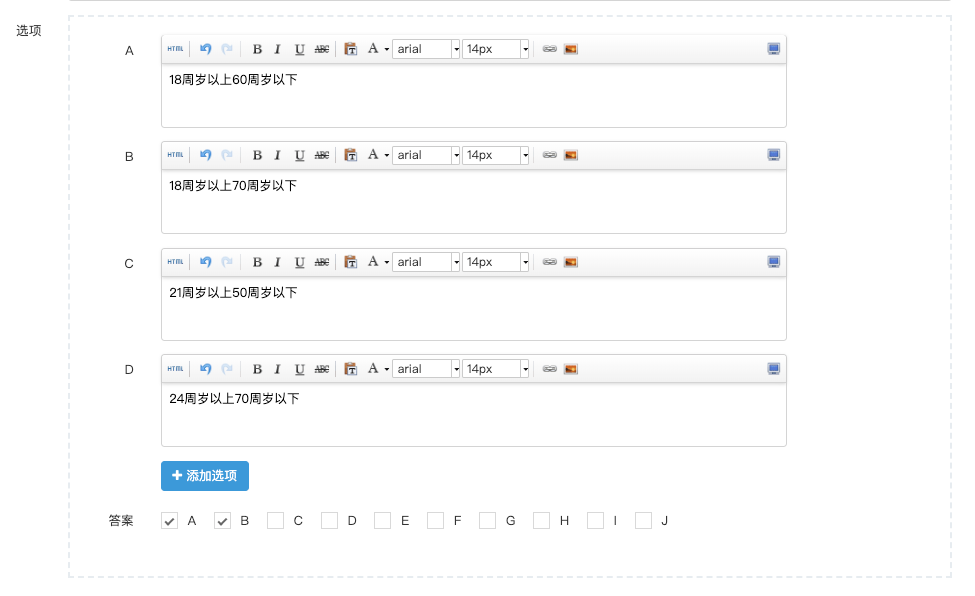The width and height of the screenshot is (975, 596).
Task: Redo edit in option C editor
Action: [227, 263]
